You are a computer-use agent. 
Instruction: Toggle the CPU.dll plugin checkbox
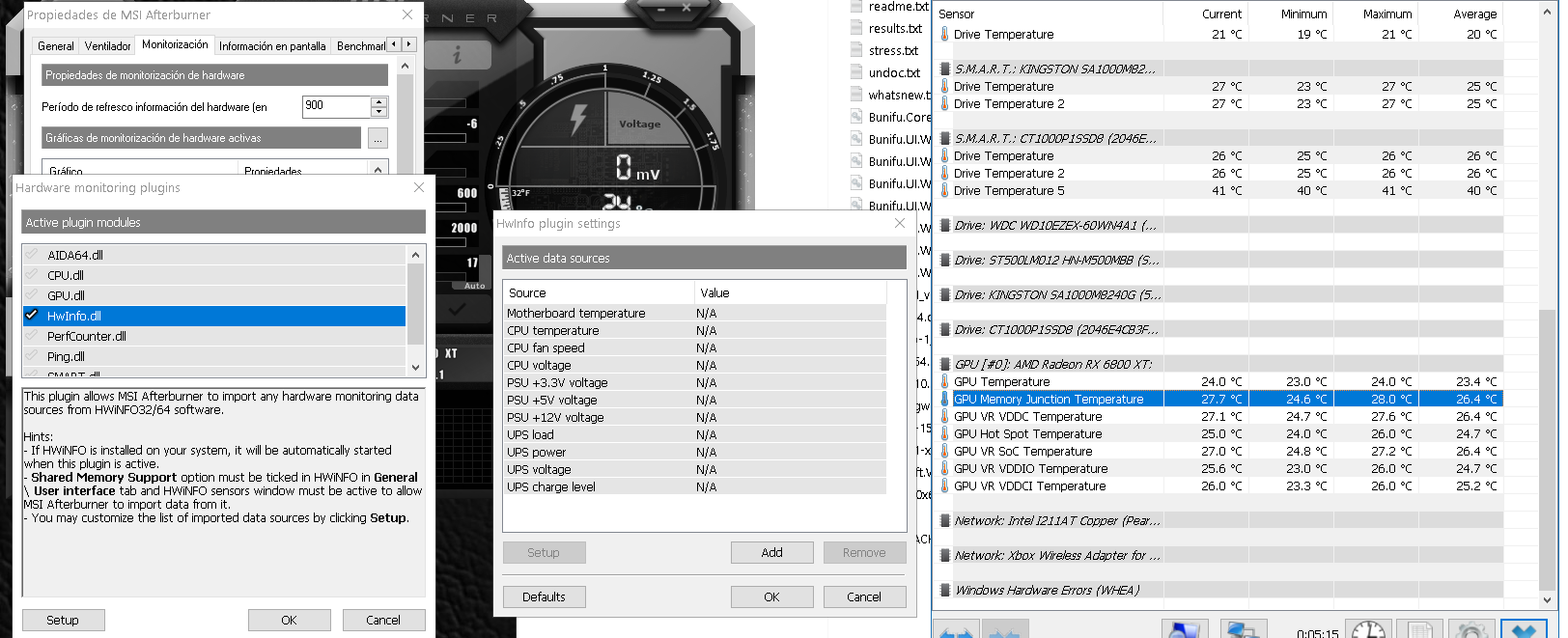[x=32, y=275]
